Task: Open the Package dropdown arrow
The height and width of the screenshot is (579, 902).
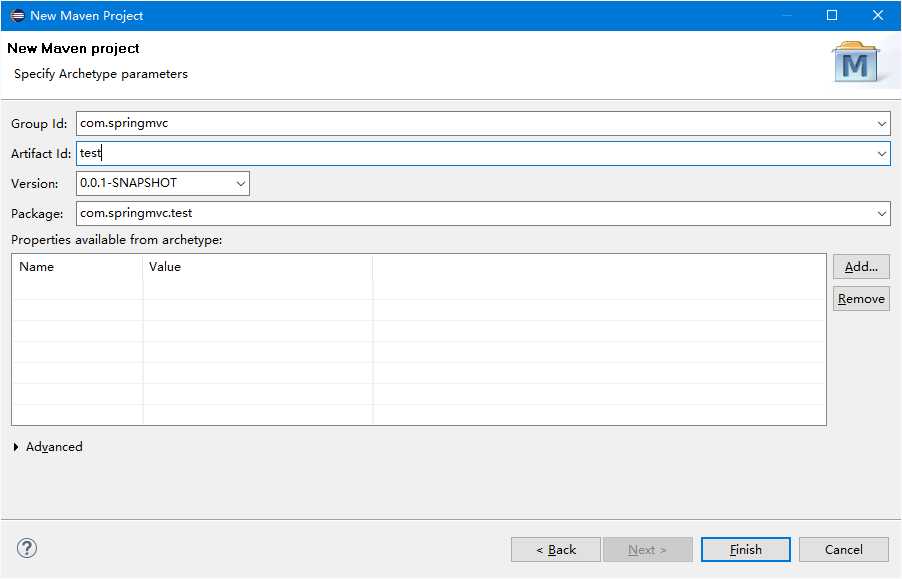Action: (x=881, y=213)
